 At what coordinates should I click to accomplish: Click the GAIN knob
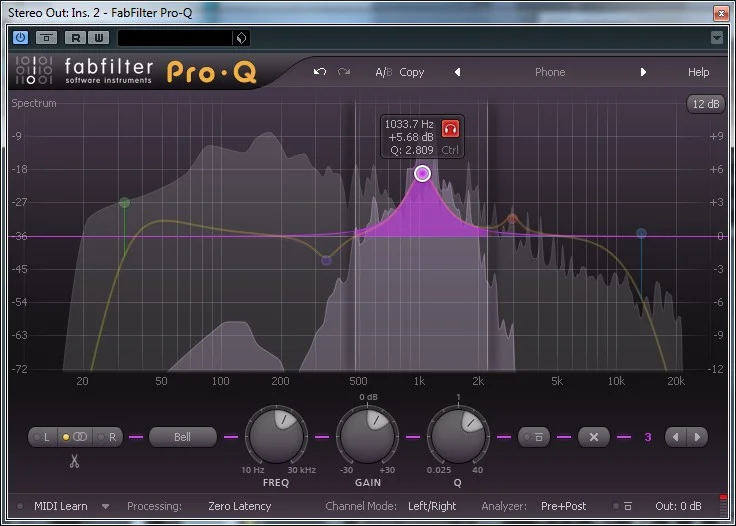(x=367, y=436)
